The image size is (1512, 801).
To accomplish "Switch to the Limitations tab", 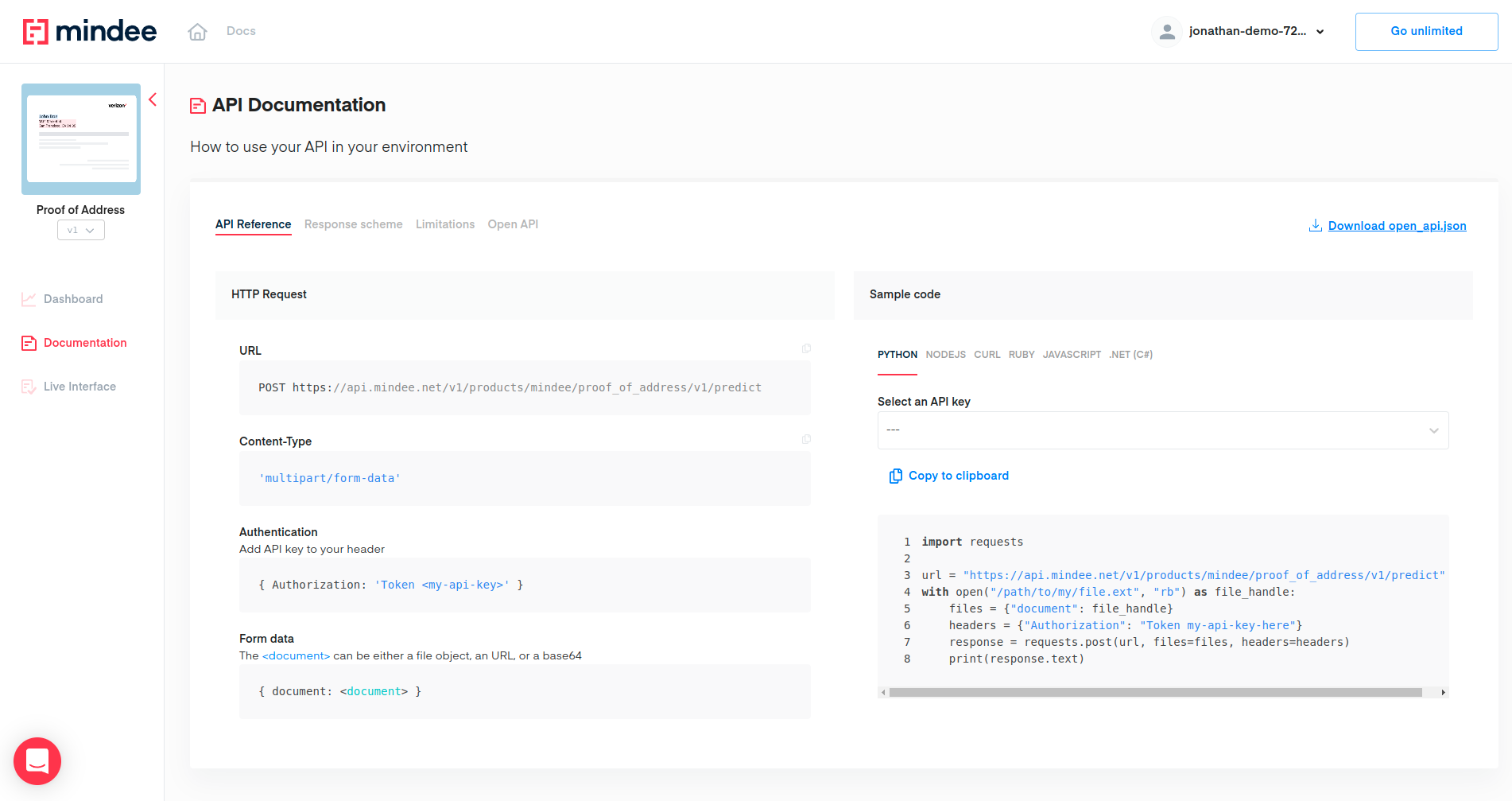I will point(445,225).
